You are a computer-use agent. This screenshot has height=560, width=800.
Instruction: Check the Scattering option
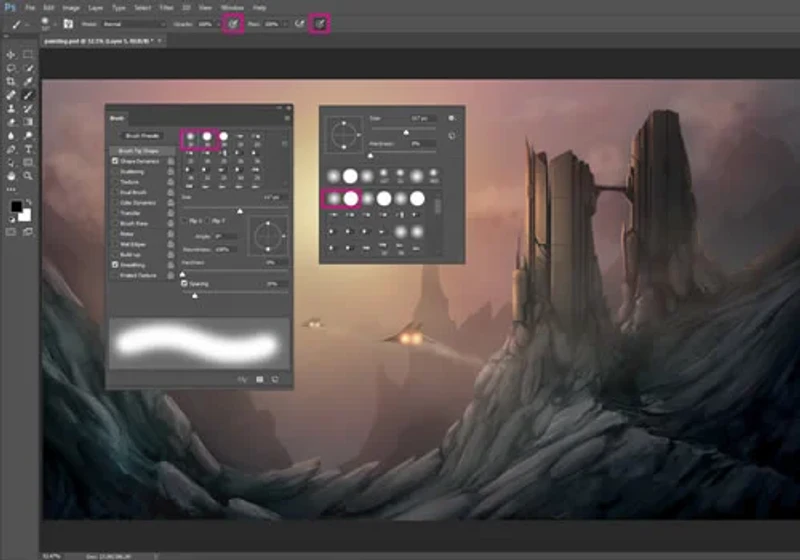115,172
